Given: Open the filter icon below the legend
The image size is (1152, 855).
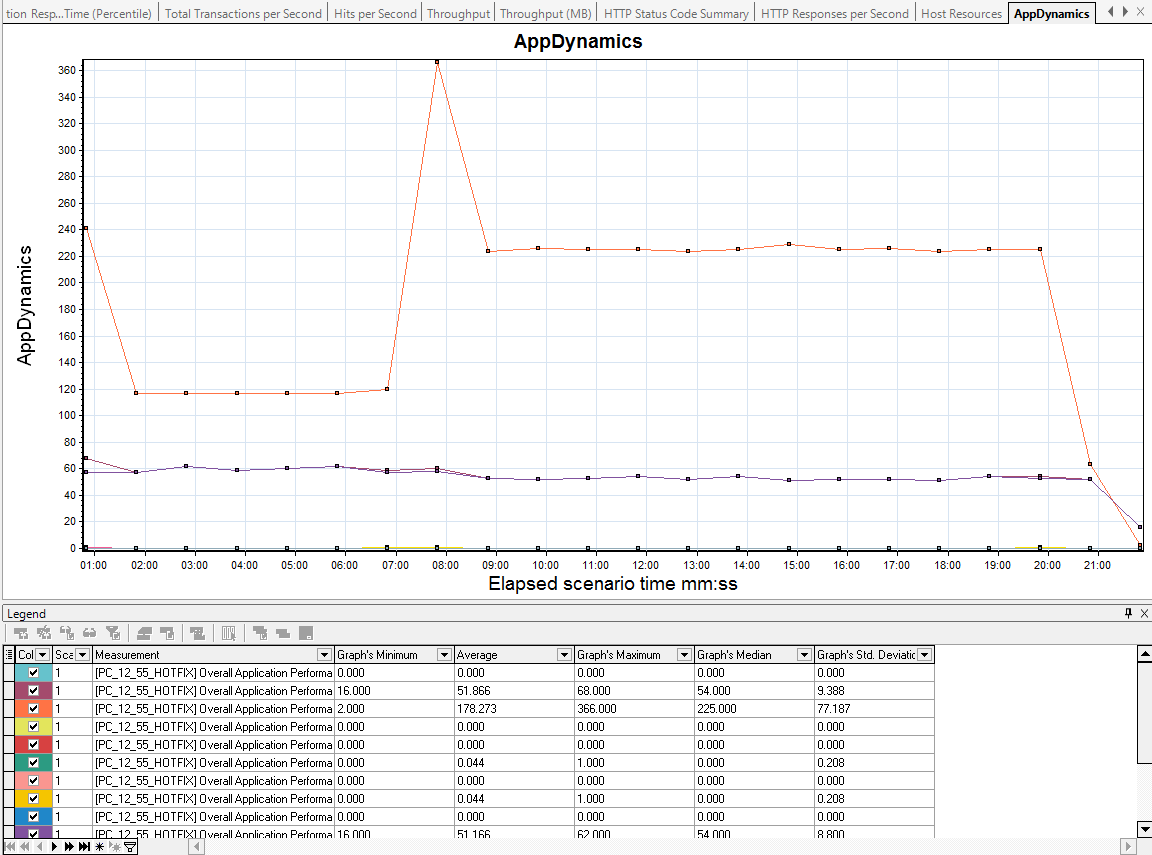Looking at the screenshot, I should pyautogui.click(x=129, y=846).
